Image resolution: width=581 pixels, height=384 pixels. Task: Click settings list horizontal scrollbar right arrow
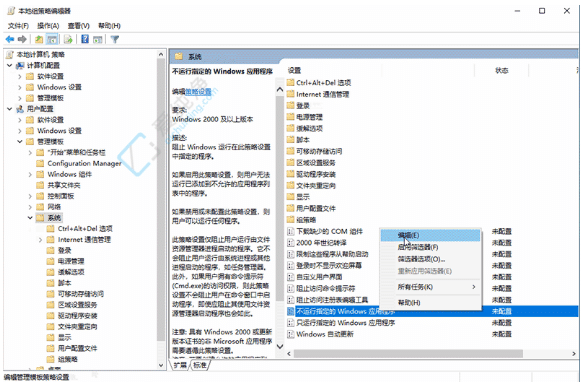tap(574, 354)
